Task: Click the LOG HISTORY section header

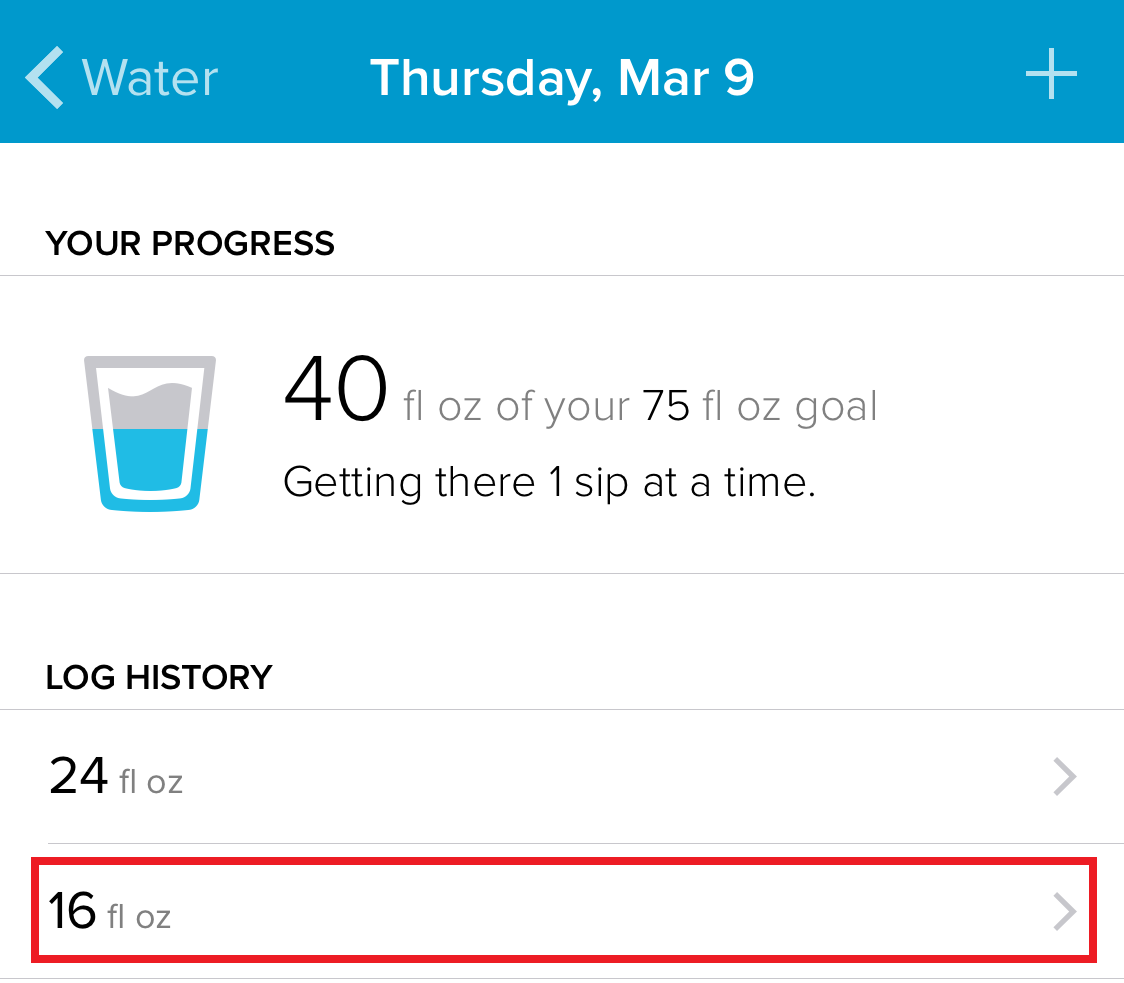Action: [159, 677]
